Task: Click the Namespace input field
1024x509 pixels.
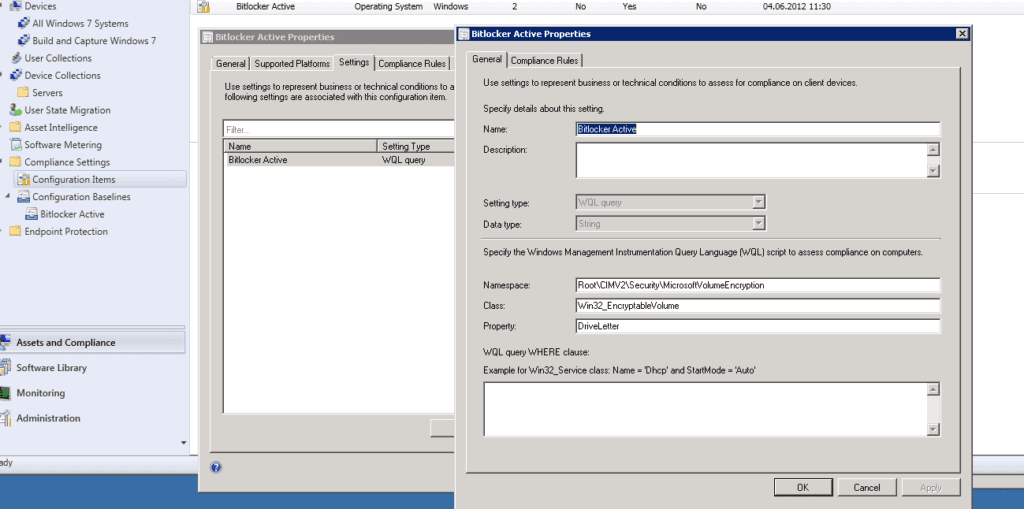Action: tap(758, 285)
